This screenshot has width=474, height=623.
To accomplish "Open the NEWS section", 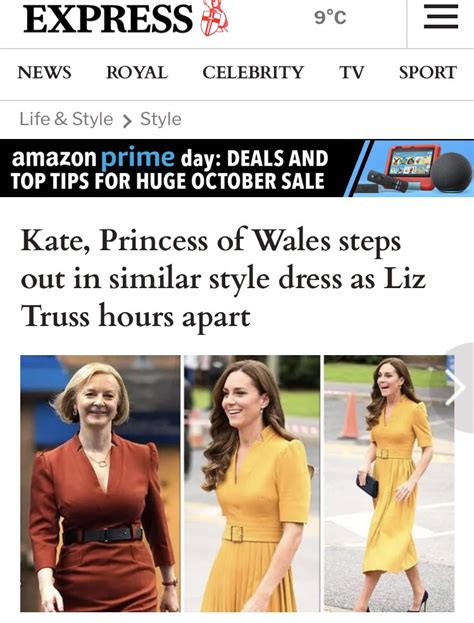I will [x=44, y=73].
